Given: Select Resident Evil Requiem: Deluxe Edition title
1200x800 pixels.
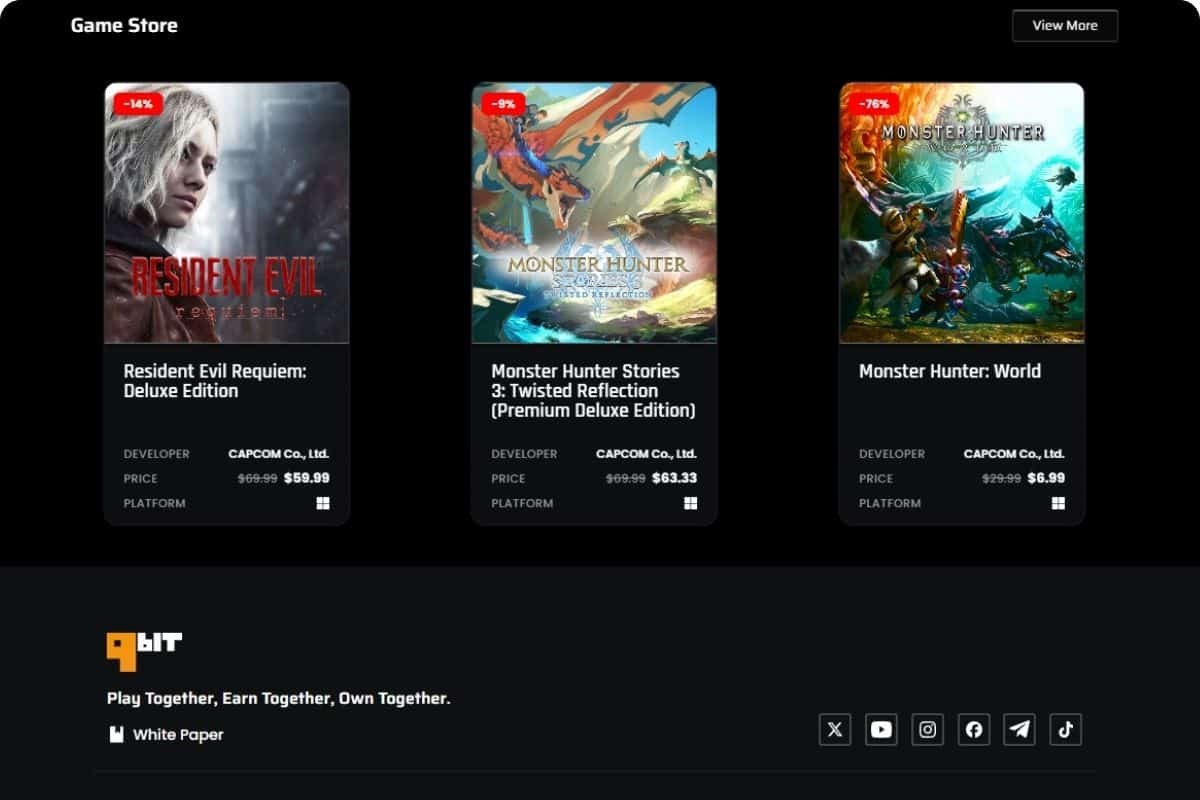Looking at the screenshot, I should click(215, 381).
